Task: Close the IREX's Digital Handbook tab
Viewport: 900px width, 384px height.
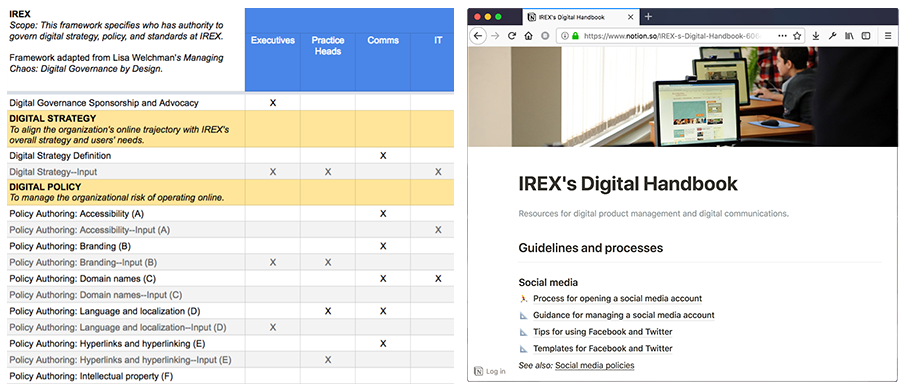Action: (x=631, y=17)
